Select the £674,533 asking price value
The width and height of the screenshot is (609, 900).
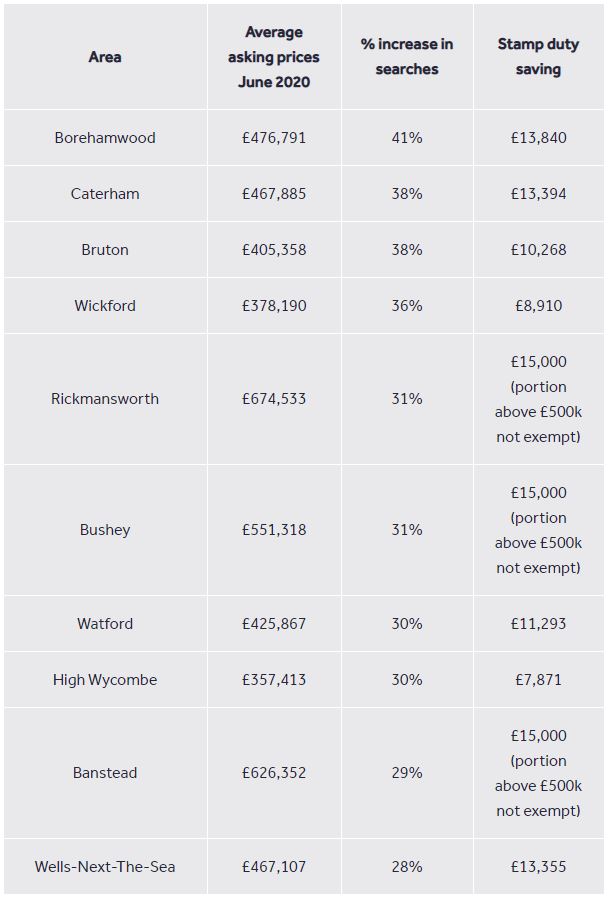[274, 399]
